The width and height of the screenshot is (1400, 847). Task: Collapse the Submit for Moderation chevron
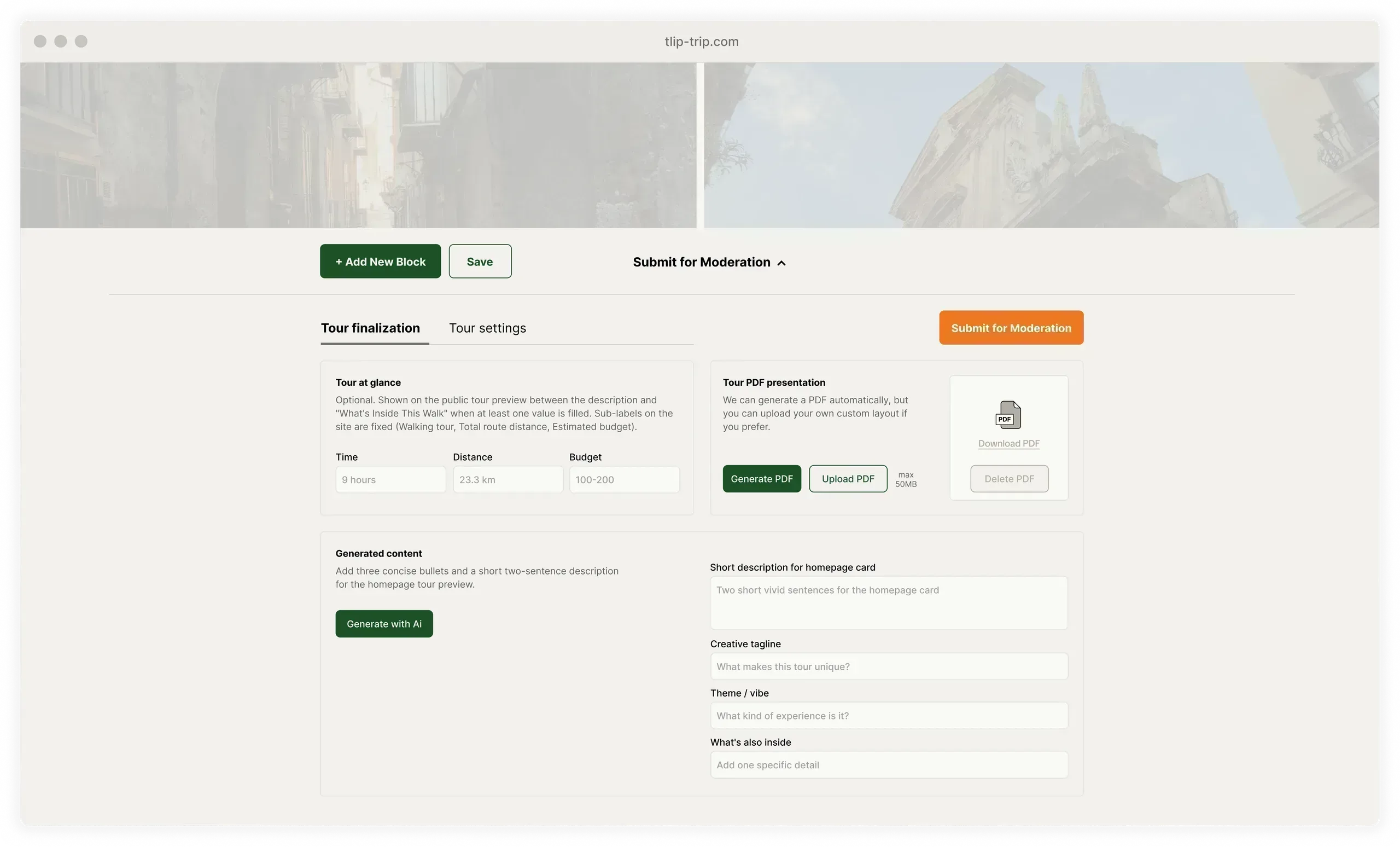[x=781, y=263]
